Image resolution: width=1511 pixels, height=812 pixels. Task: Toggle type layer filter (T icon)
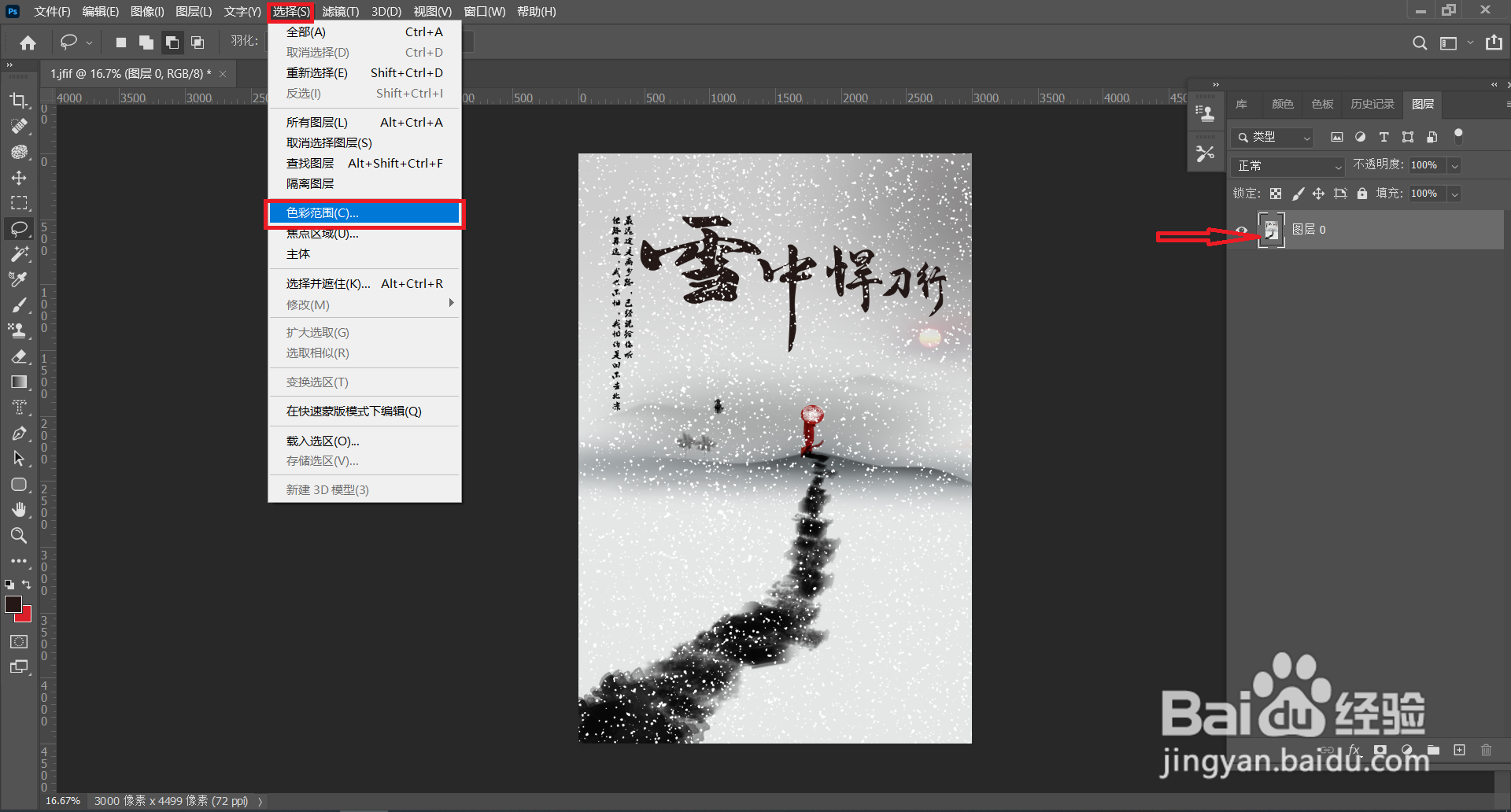pos(1384,137)
